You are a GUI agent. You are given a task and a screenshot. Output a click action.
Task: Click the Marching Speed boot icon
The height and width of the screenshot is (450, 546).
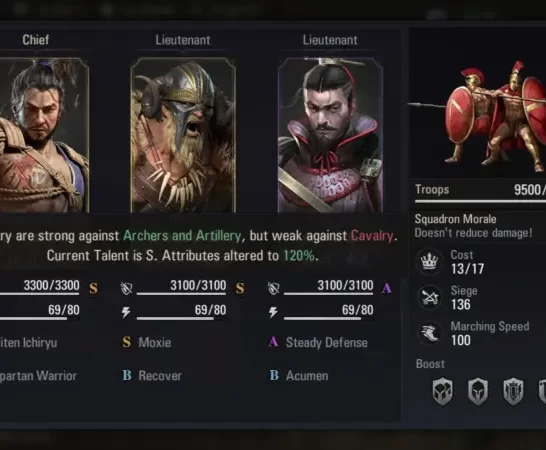pyautogui.click(x=429, y=333)
